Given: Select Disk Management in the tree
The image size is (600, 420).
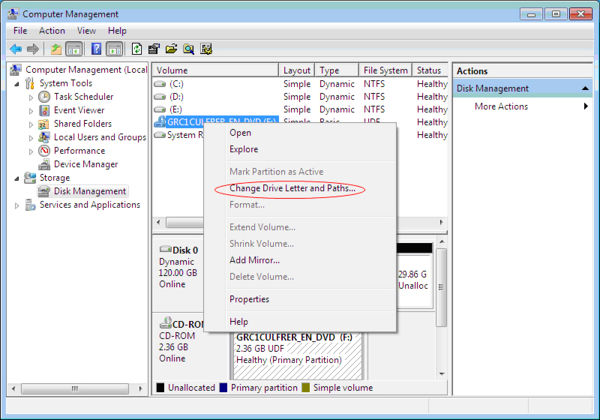Looking at the screenshot, I should (x=90, y=191).
